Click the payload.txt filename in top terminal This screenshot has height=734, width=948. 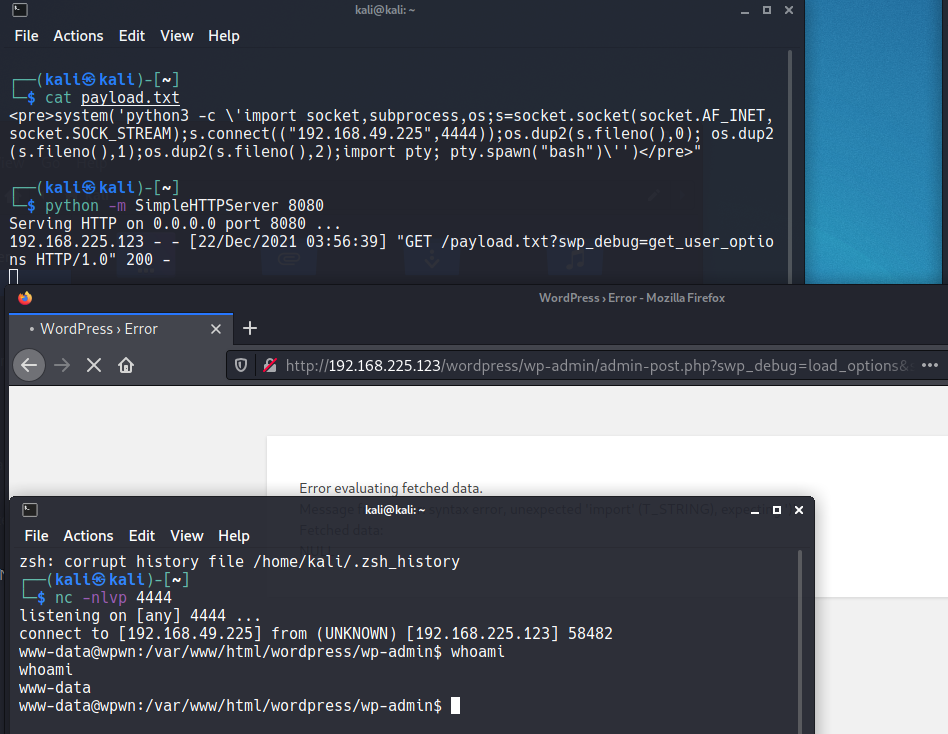tap(130, 97)
